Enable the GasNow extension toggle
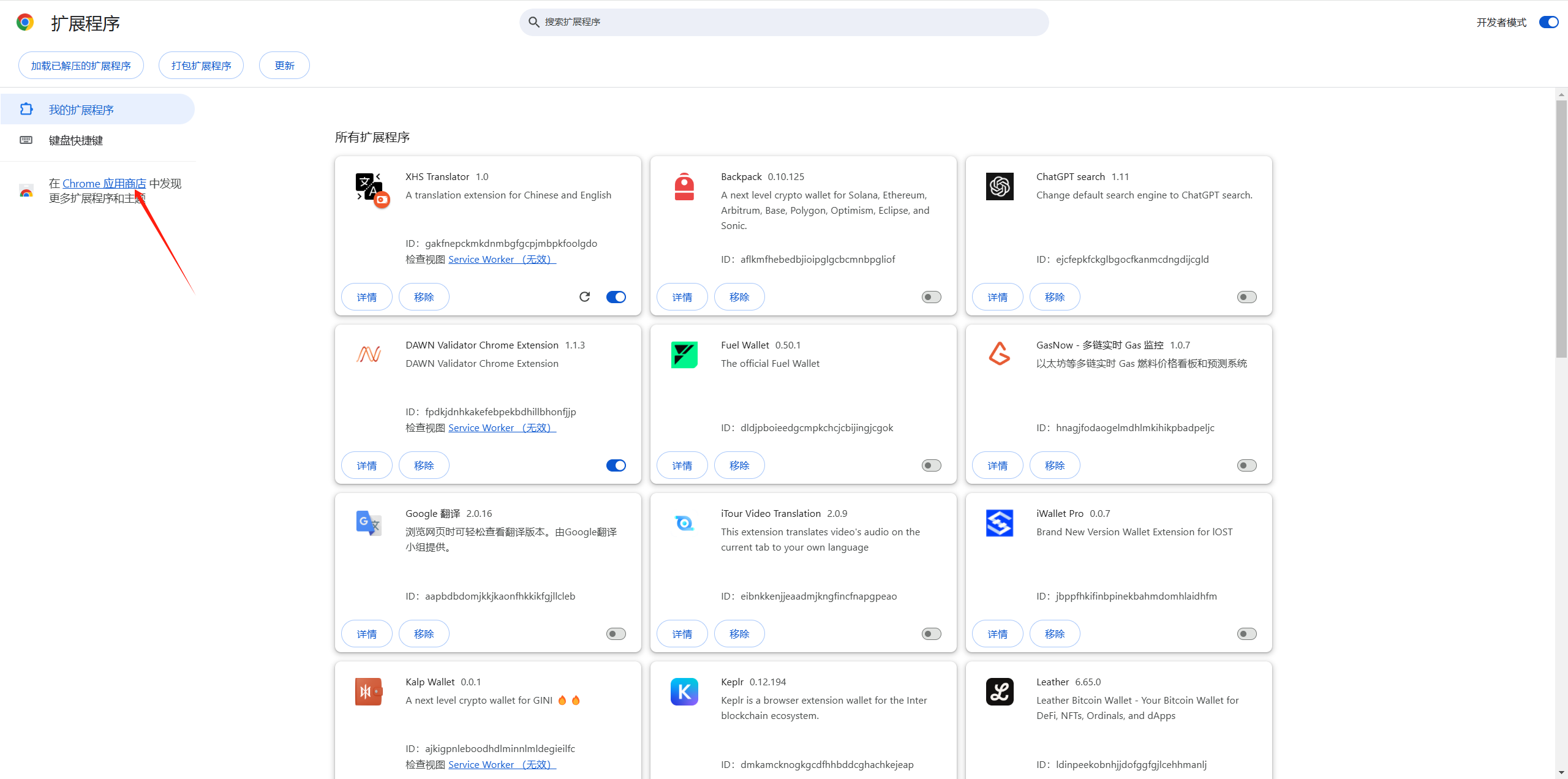The width and height of the screenshot is (1568, 779). (x=1247, y=465)
